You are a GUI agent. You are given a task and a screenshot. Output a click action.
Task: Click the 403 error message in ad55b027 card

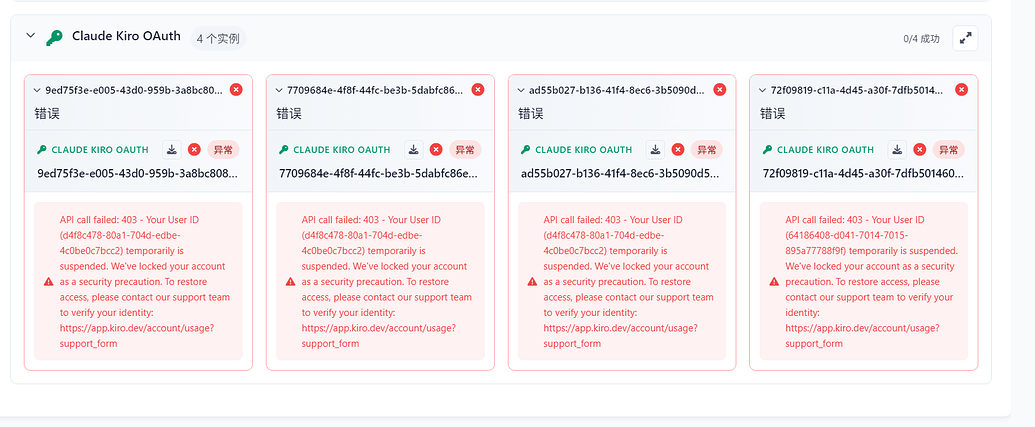click(x=629, y=282)
